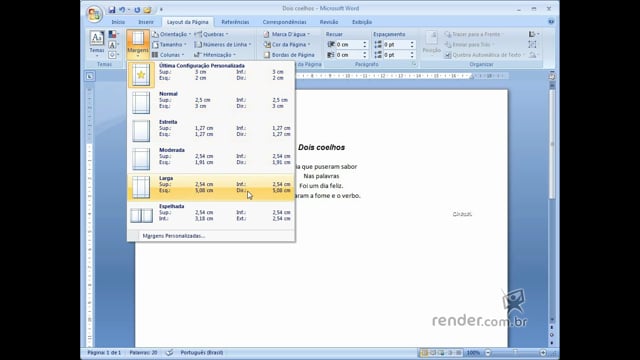
Task: Click Palavras: 20 word count
Action: 143,353
